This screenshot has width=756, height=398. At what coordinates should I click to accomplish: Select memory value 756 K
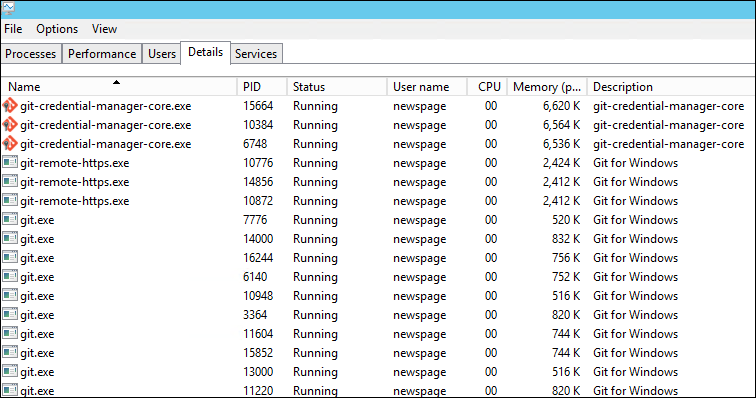[x=566, y=258]
